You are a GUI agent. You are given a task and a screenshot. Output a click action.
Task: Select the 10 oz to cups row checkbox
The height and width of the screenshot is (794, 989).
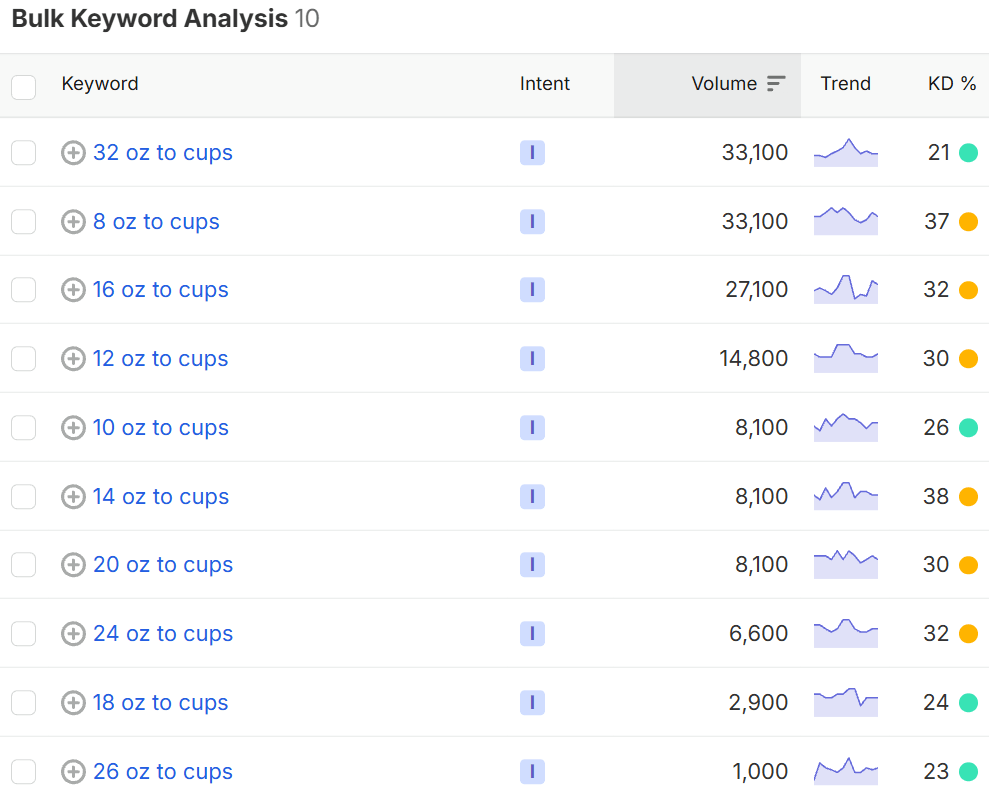pyautogui.click(x=23, y=428)
